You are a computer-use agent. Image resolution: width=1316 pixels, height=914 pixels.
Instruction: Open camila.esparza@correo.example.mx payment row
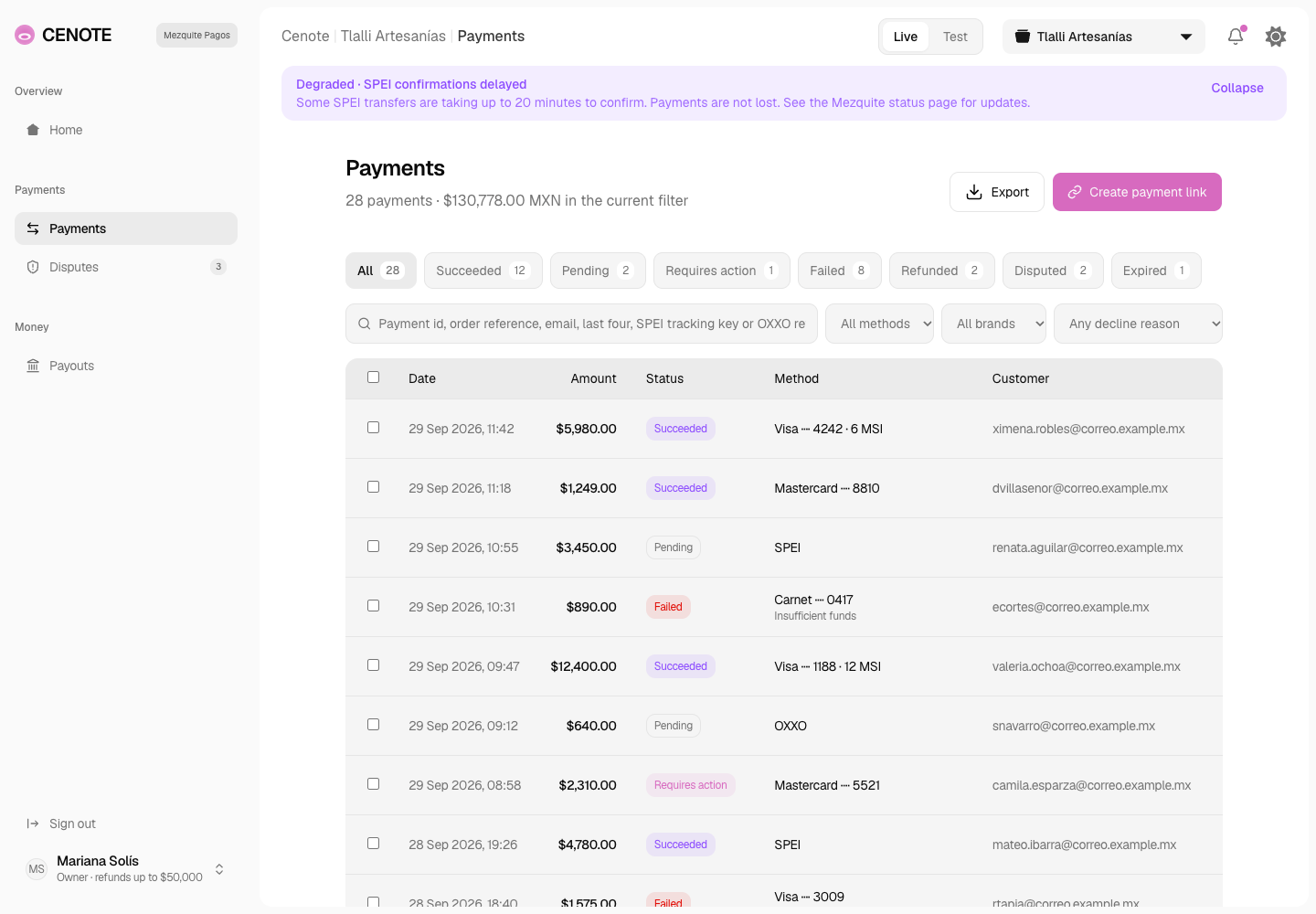pyautogui.click(x=784, y=785)
